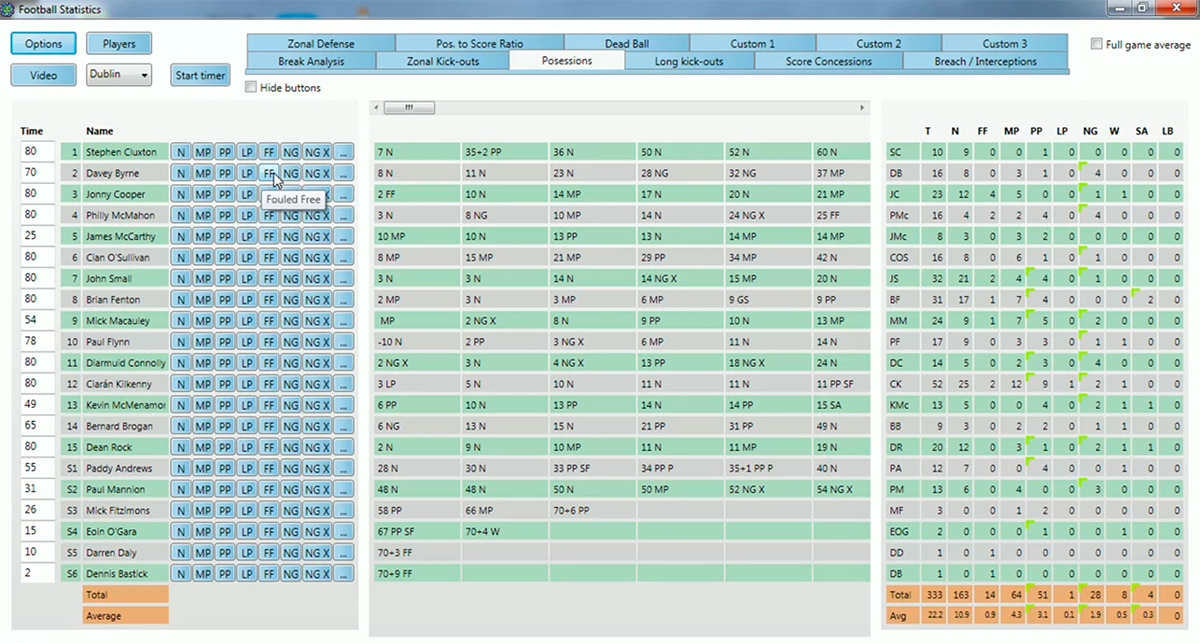Open the Players button
This screenshot has width=1200, height=643.
[118, 44]
